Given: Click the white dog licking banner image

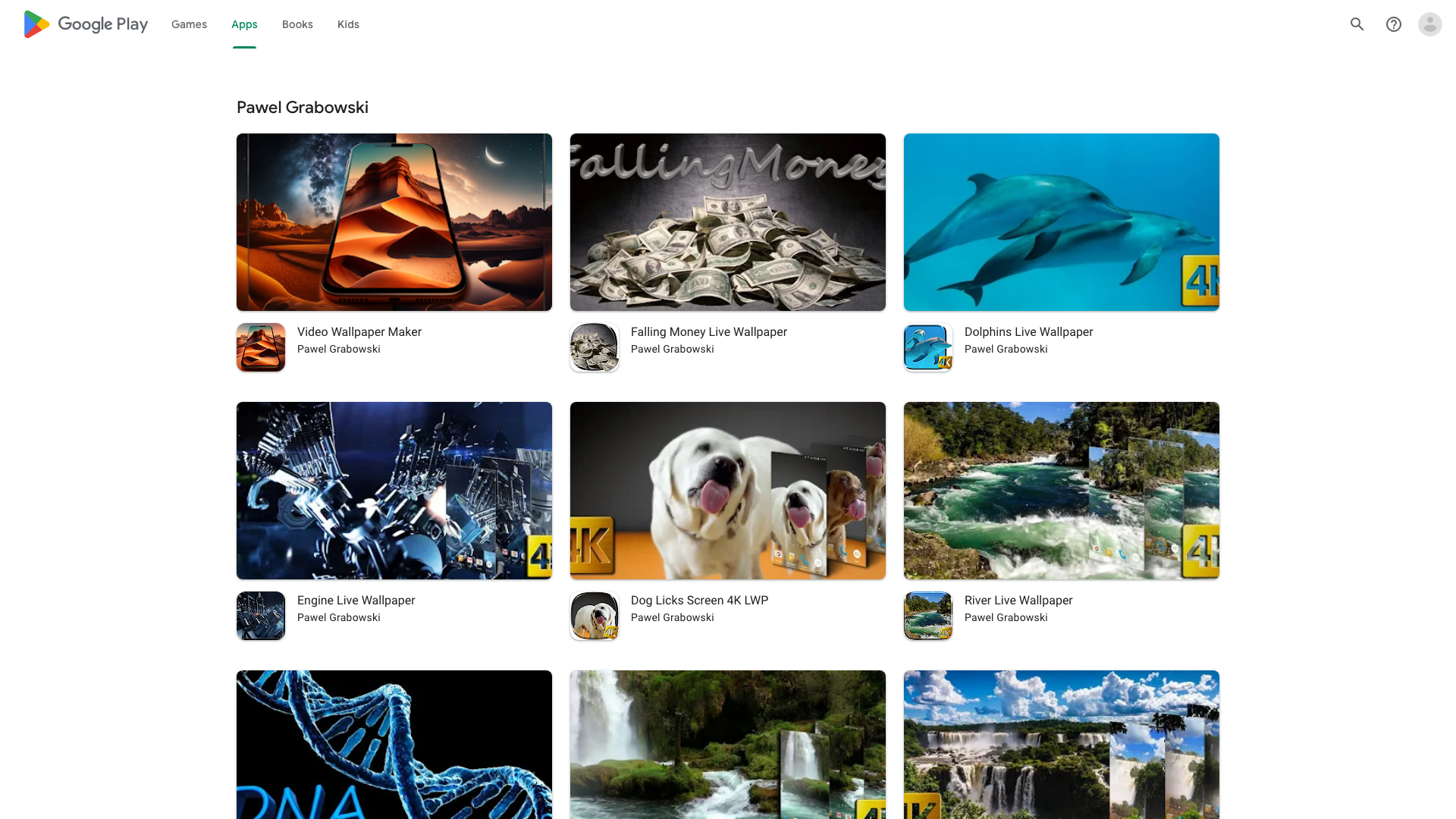Looking at the screenshot, I should coord(728,491).
